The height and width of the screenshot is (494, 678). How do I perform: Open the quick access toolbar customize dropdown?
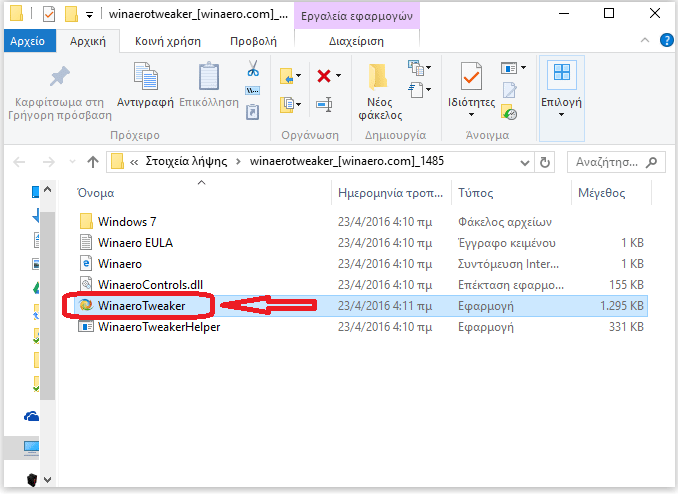(90, 15)
